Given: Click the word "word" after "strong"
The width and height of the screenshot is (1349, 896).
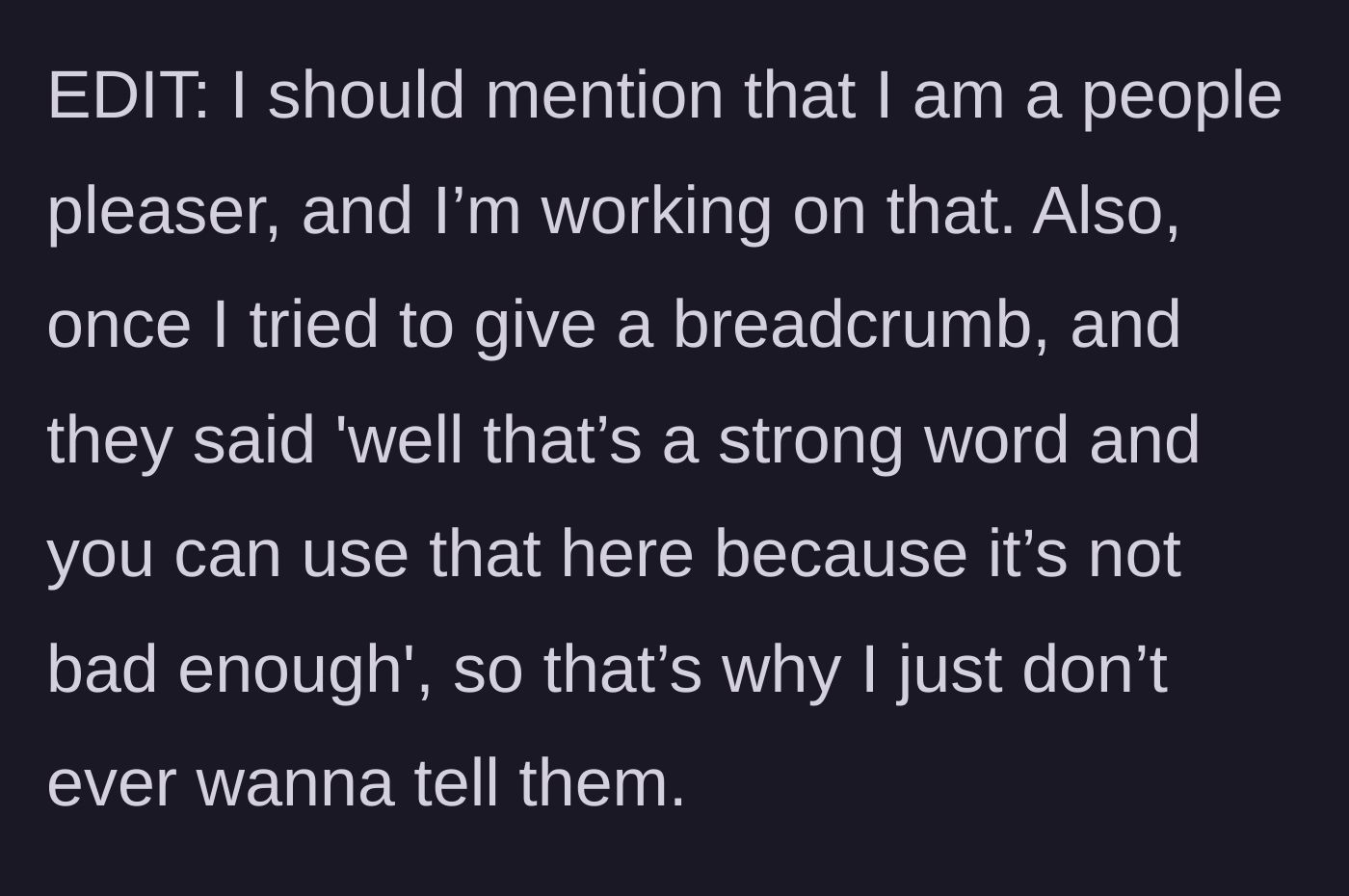Looking at the screenshot, I should 996,440.
